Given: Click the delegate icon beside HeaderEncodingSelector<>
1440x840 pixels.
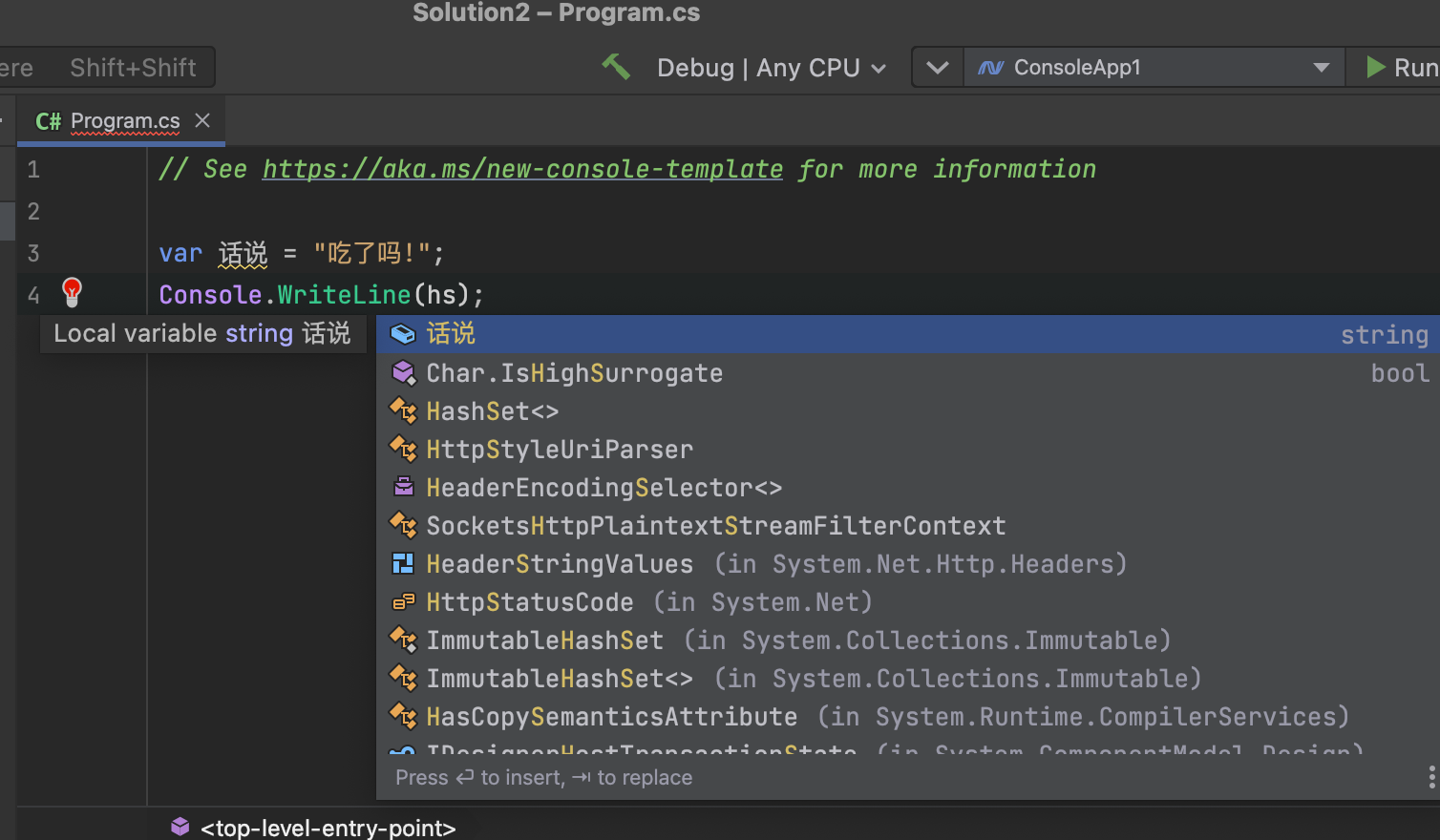Looking at the screenshot, I should point(404,487).
